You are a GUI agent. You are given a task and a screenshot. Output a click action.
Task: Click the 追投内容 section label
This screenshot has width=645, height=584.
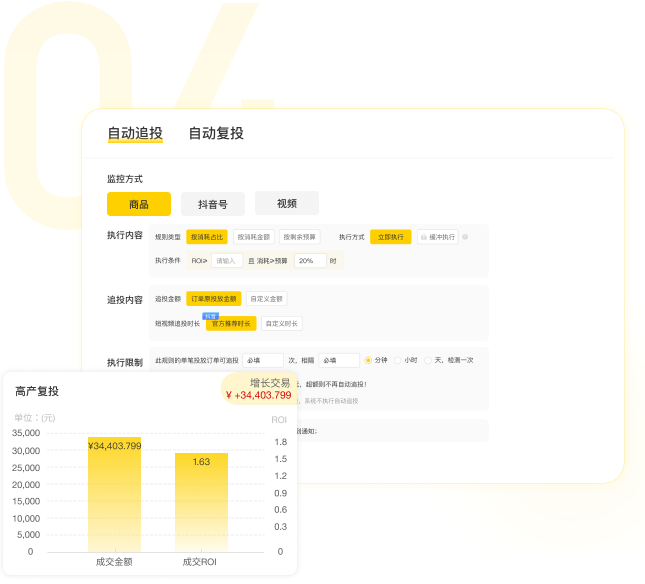(x=125, y=300)
